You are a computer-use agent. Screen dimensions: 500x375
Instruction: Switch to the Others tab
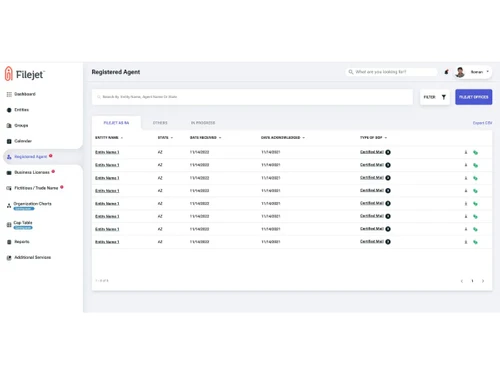tap(160, 123)
